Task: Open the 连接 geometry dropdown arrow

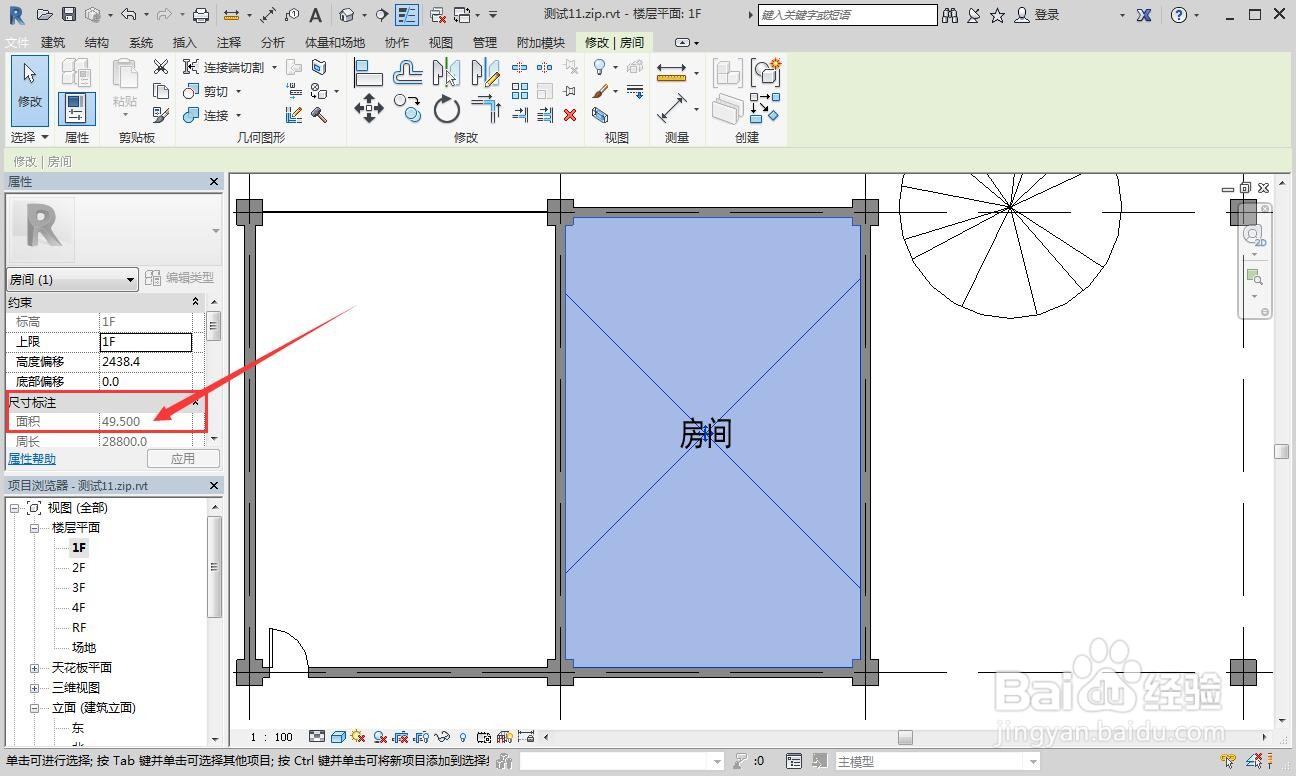Action: [x=238, y=115]
